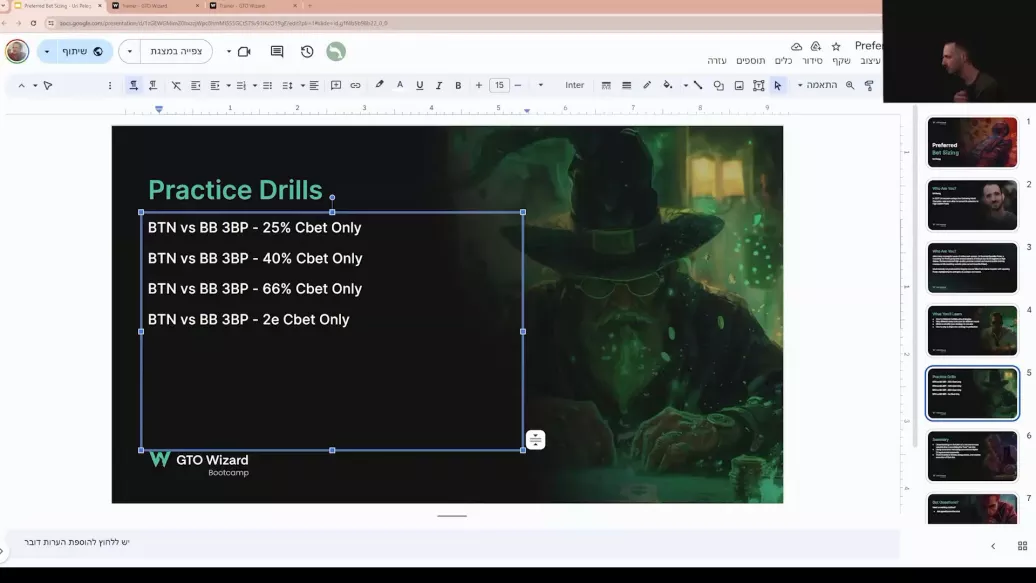Clear text formatting
The image size is (1036, 583).
(176, 85)
